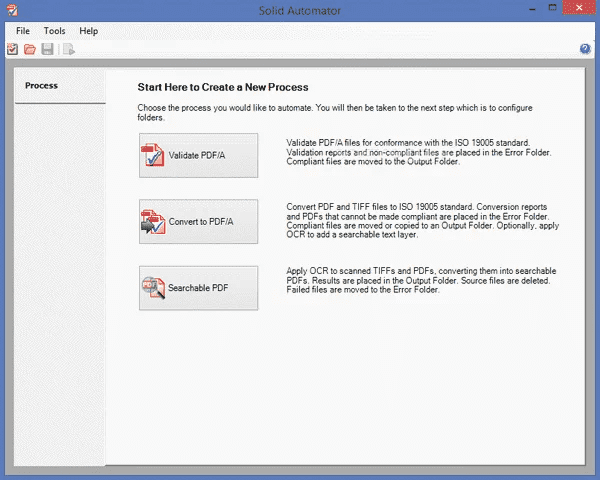Open the blue Help question mark icon
This screenshot has height=480, width=600.
[585, 49]
